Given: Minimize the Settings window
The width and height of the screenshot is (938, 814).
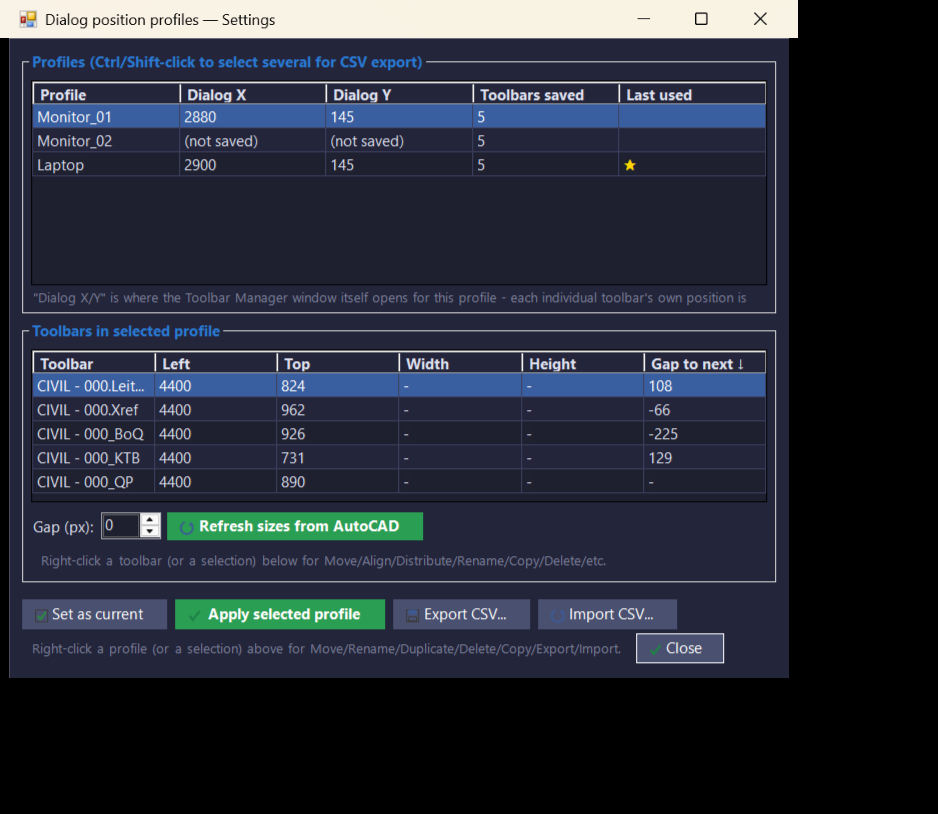Looking at the screenshot, I should pos(644,19).
